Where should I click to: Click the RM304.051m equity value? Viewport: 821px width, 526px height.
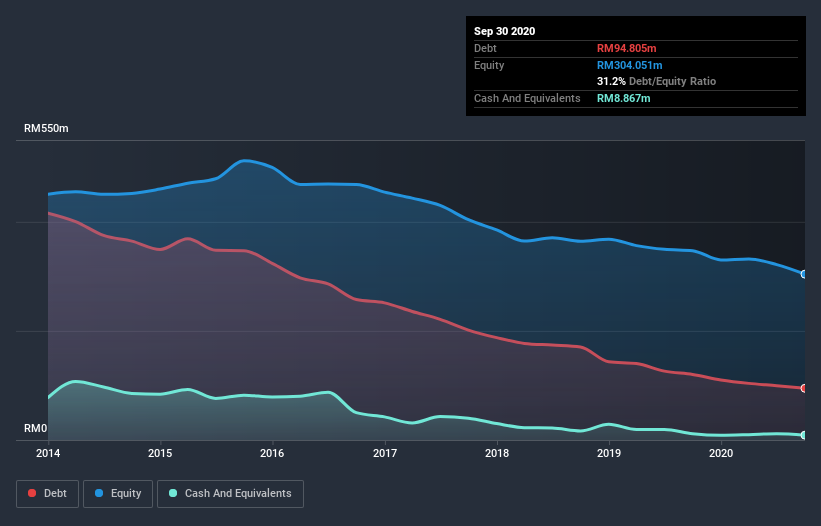pyautogui.click(x=629, y=65)
